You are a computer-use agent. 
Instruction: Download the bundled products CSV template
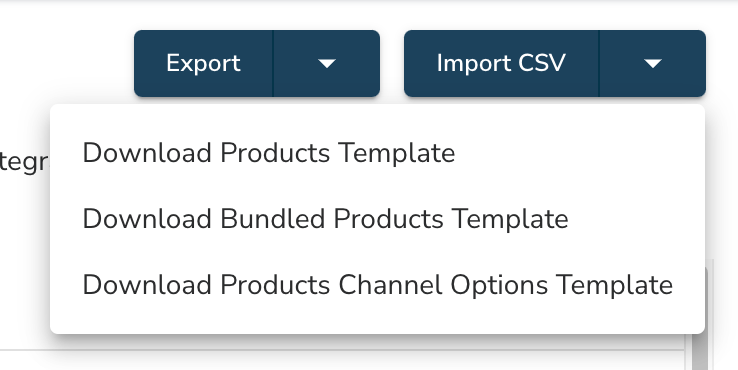pyautogui.click(x=325, y=219)
